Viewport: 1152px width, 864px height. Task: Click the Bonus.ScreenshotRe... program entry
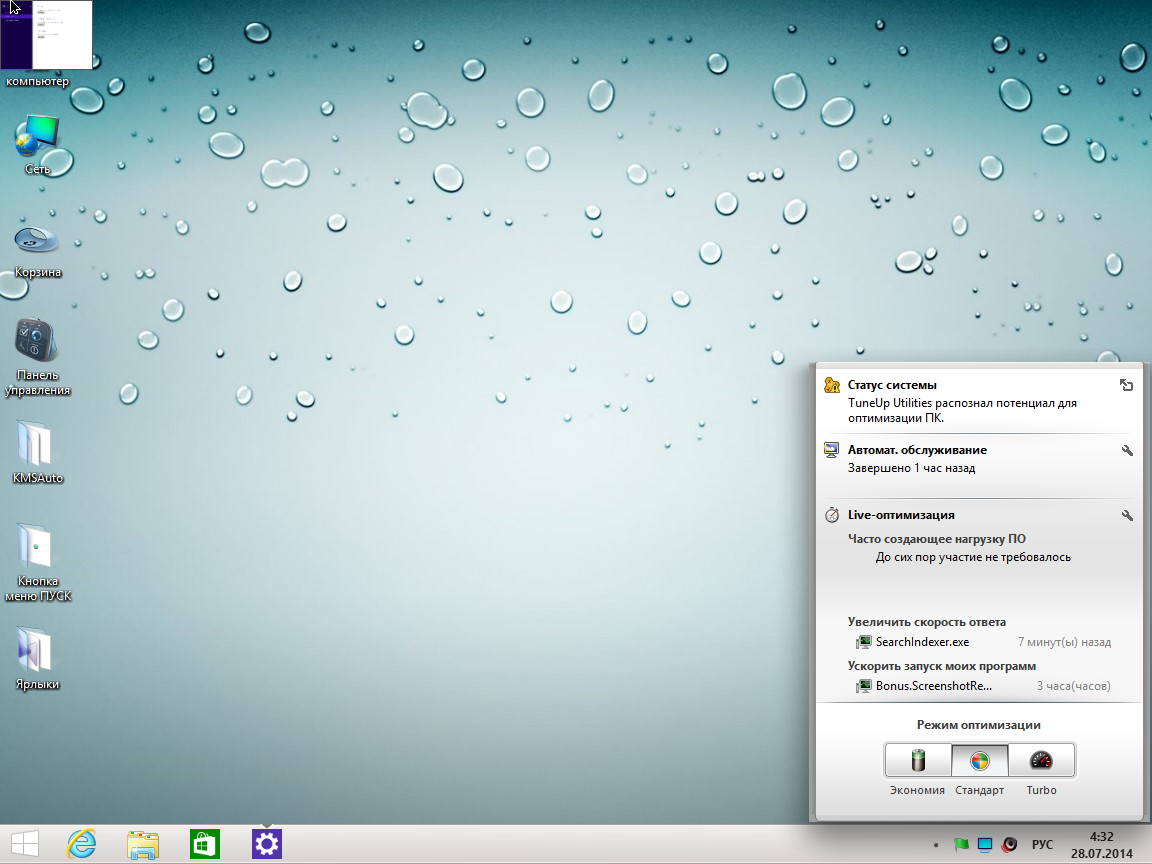(933, 686)
